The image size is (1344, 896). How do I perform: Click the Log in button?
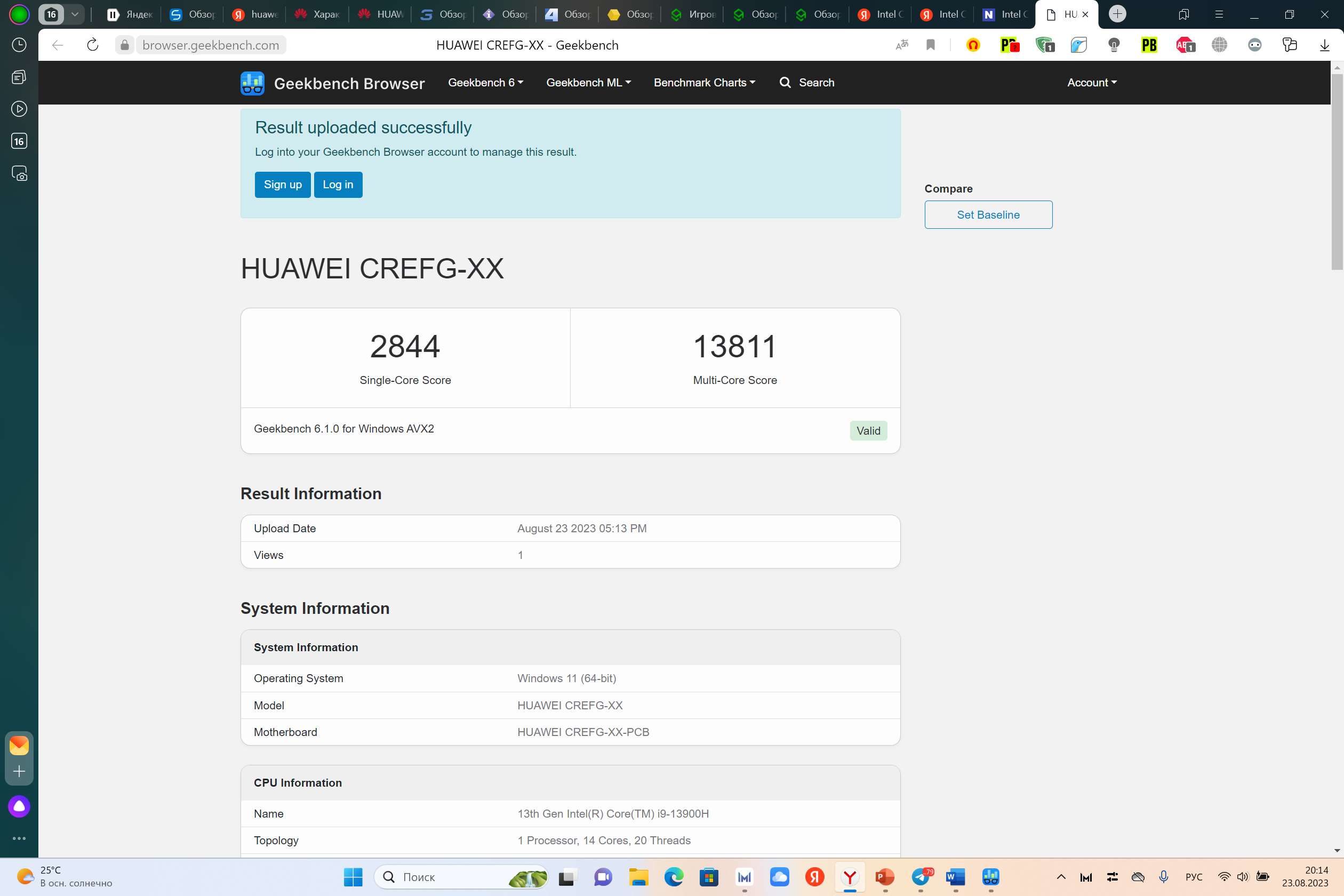click(x=338, y=185)
